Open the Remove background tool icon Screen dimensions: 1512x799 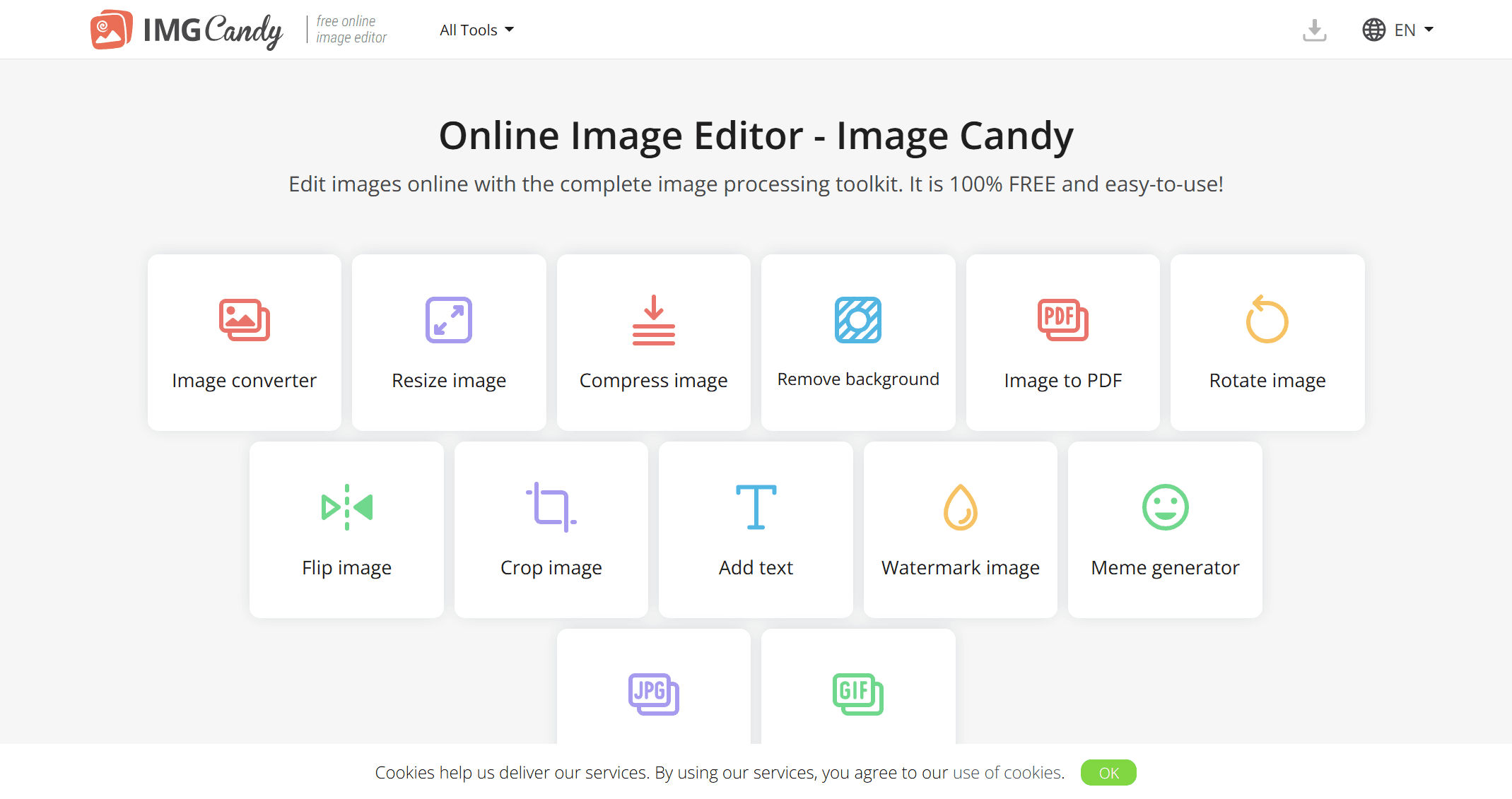click(x=857, y=320)
